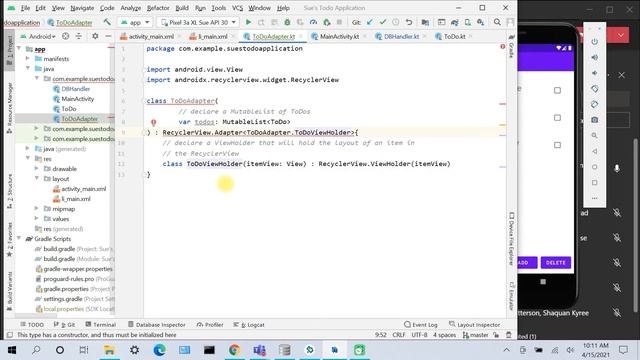Click the build hammer icon

pyautogui.click(x=107, y=22)
